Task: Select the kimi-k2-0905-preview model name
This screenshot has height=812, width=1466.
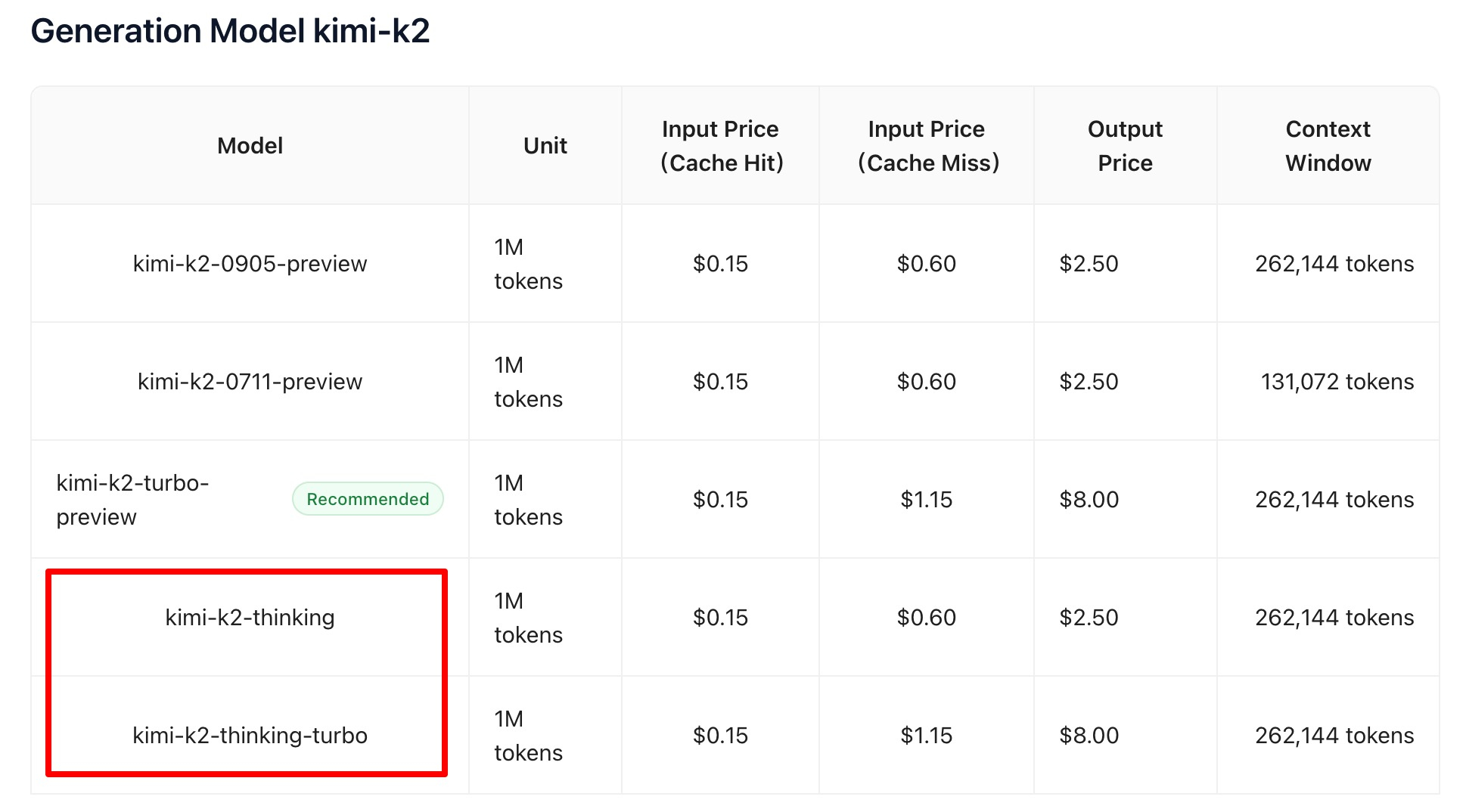Action: point(250,264)
